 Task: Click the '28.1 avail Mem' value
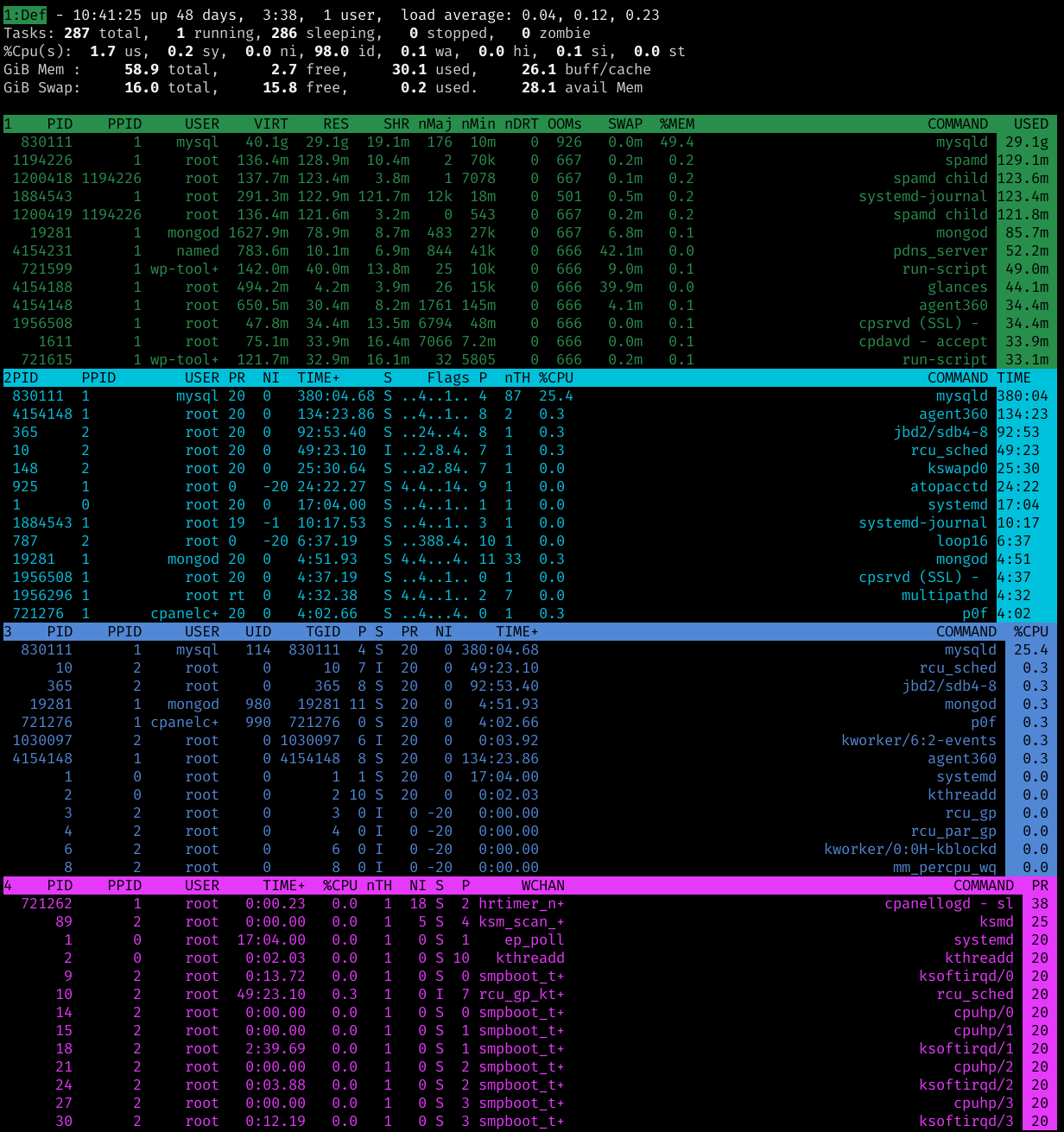click(582, 87)
